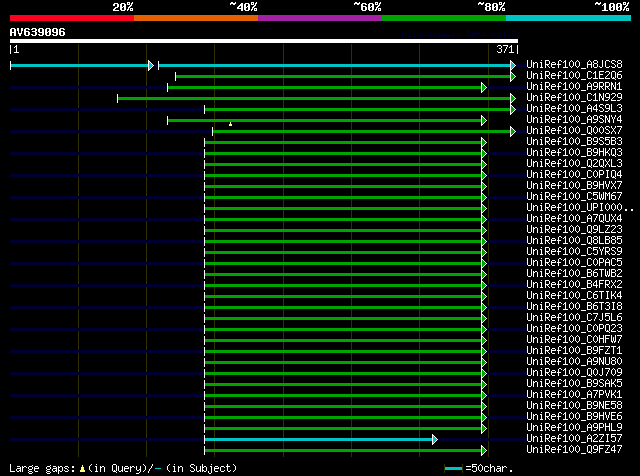Select label UniRef100_B9FZT1
Image resolution: width=640 pixels, height=476 pixels.
tap(574, 351)
